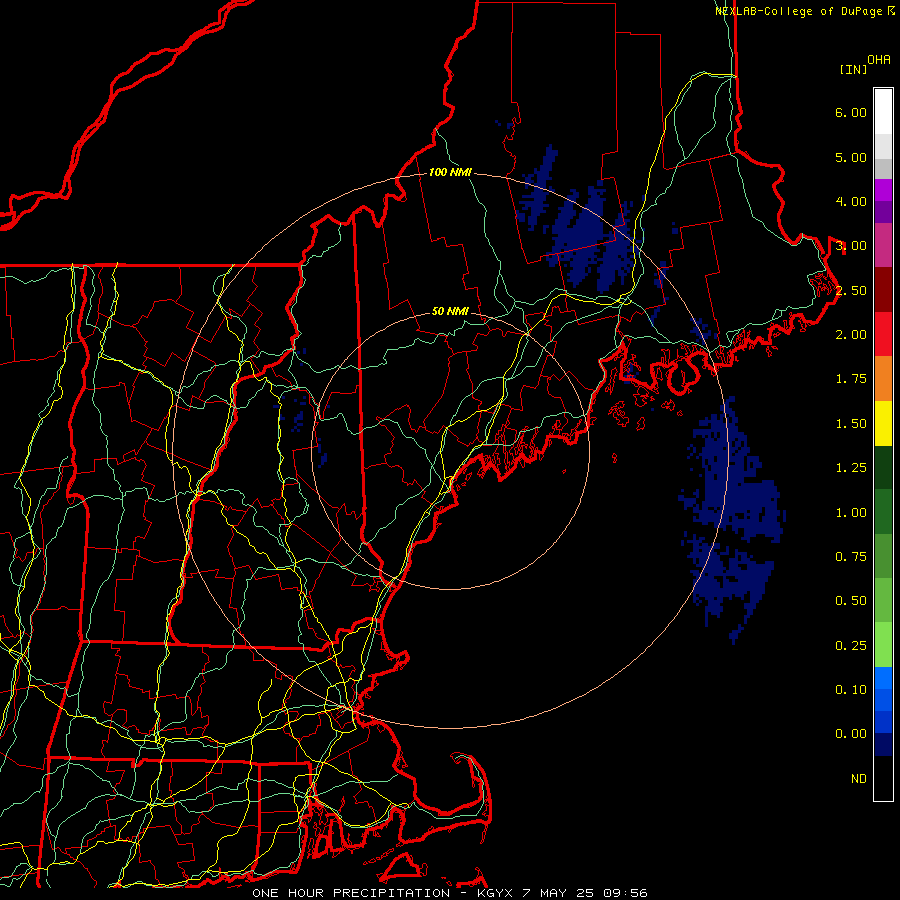Select the 0.00 legend value
Viewport: 900px width, 900px height.
(x=851, y=734)
